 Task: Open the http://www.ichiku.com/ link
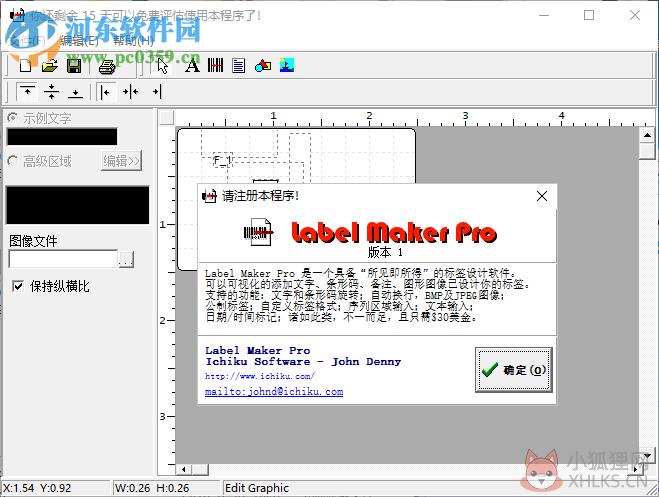click(260, 376)
